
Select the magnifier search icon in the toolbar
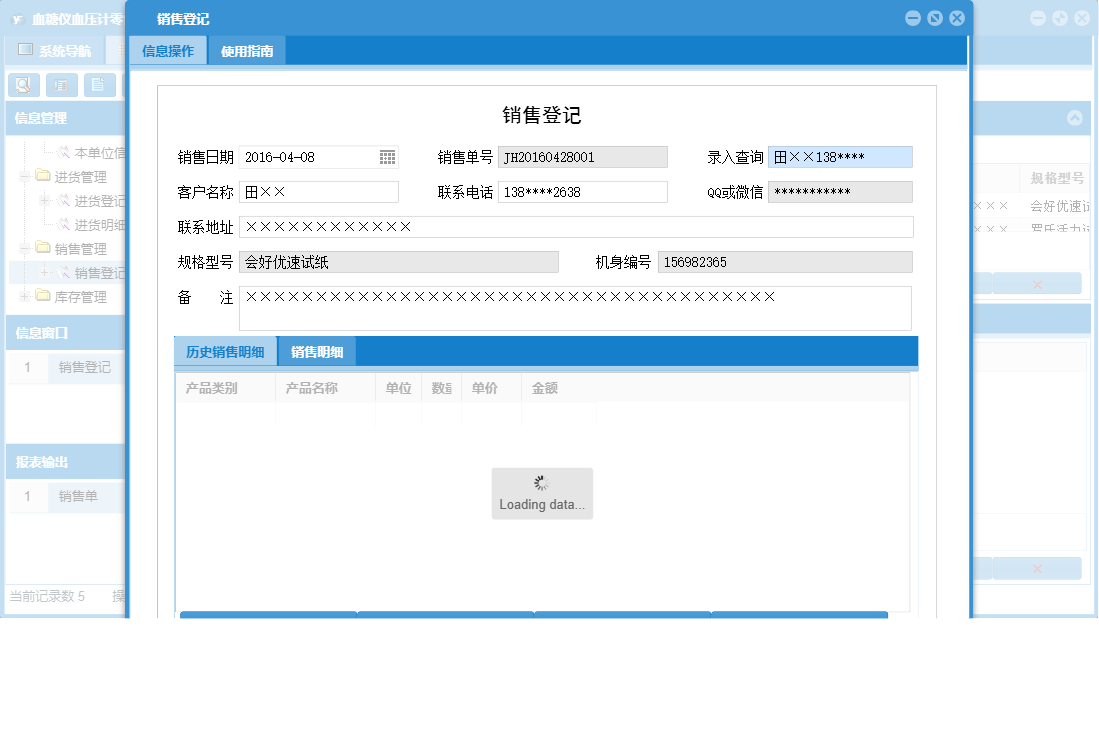[22, 84]
